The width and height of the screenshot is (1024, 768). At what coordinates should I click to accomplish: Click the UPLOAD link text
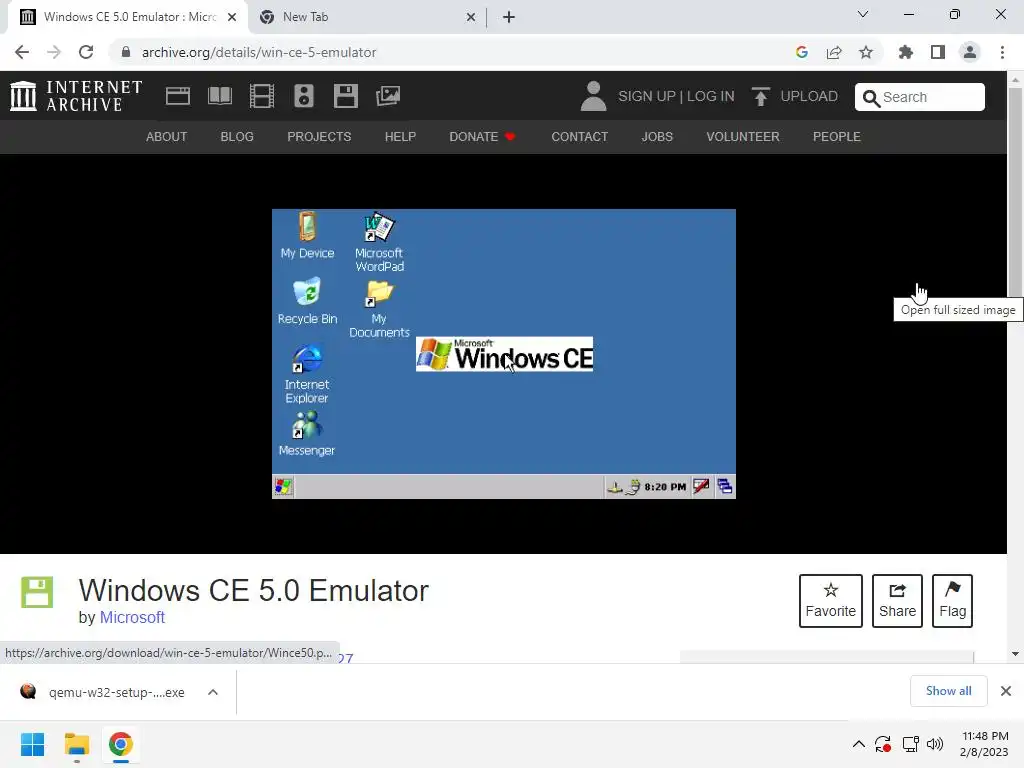coord(808,96)
